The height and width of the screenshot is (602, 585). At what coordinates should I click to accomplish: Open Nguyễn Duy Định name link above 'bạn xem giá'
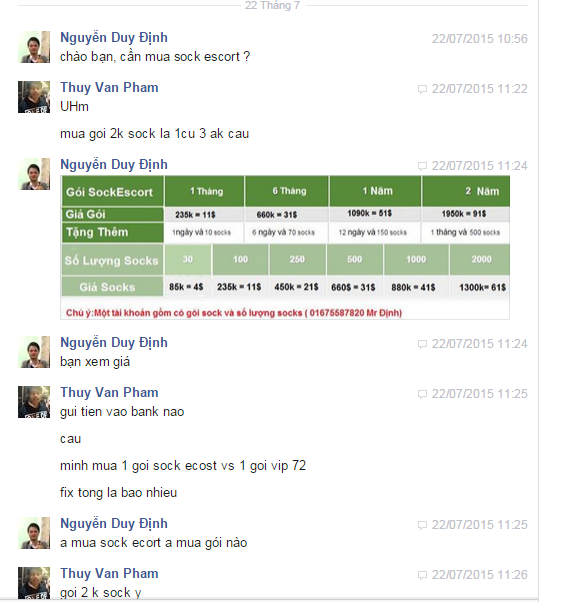point(114,342)
